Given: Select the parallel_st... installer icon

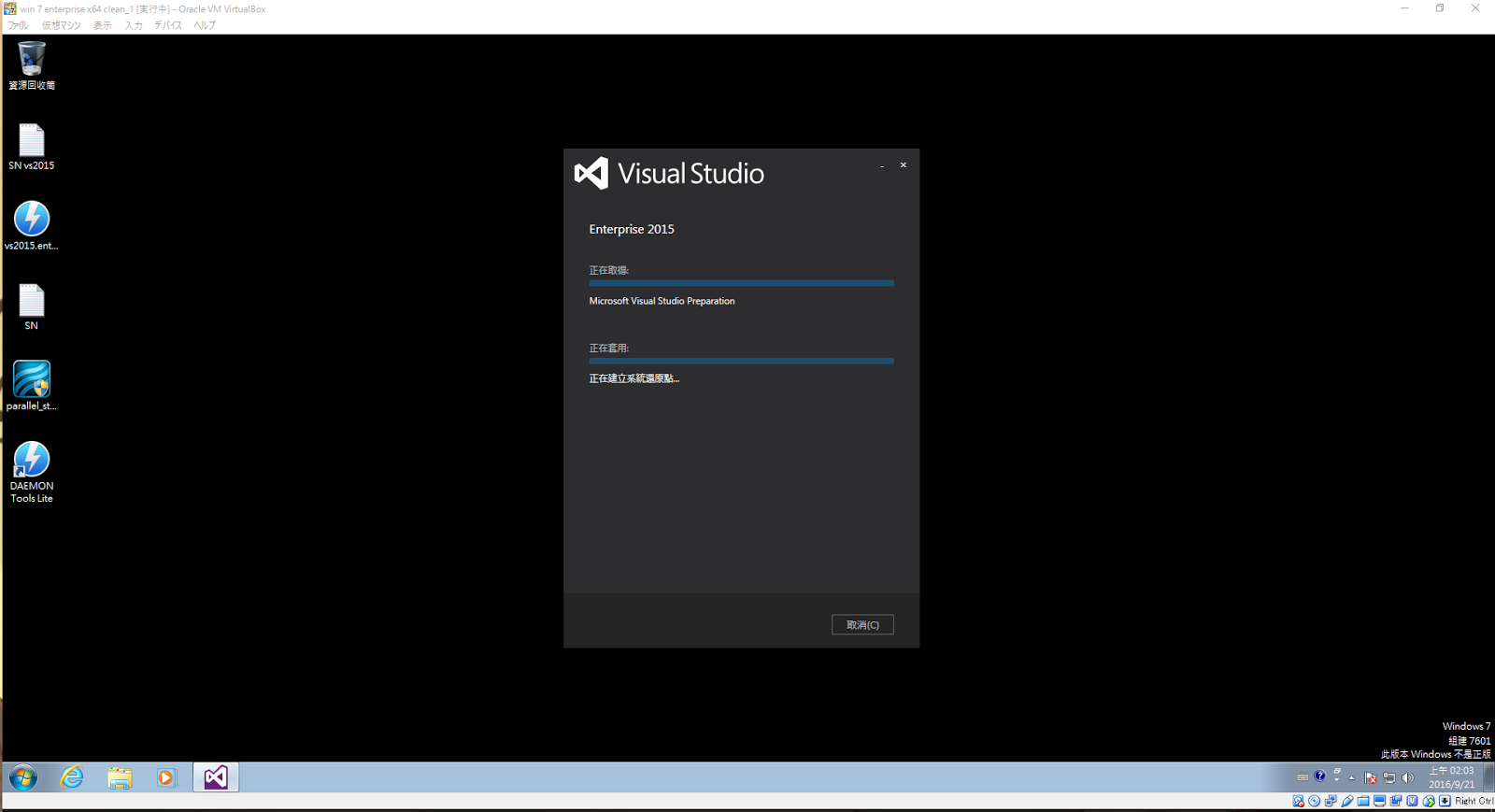Looking at the screenshot, I should (32, 386).
